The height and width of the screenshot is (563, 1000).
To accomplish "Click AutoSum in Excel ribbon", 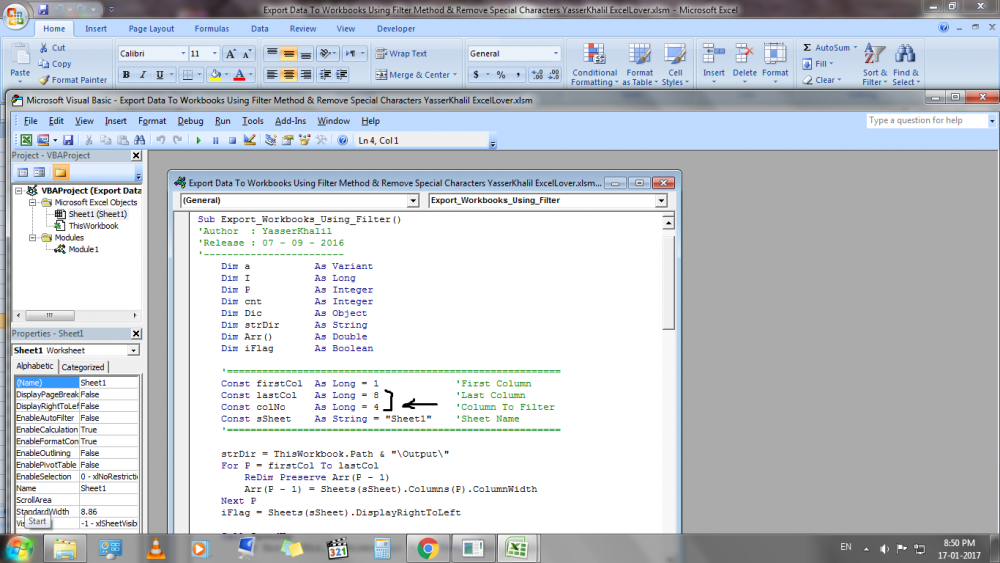I will tap(829, 48).
